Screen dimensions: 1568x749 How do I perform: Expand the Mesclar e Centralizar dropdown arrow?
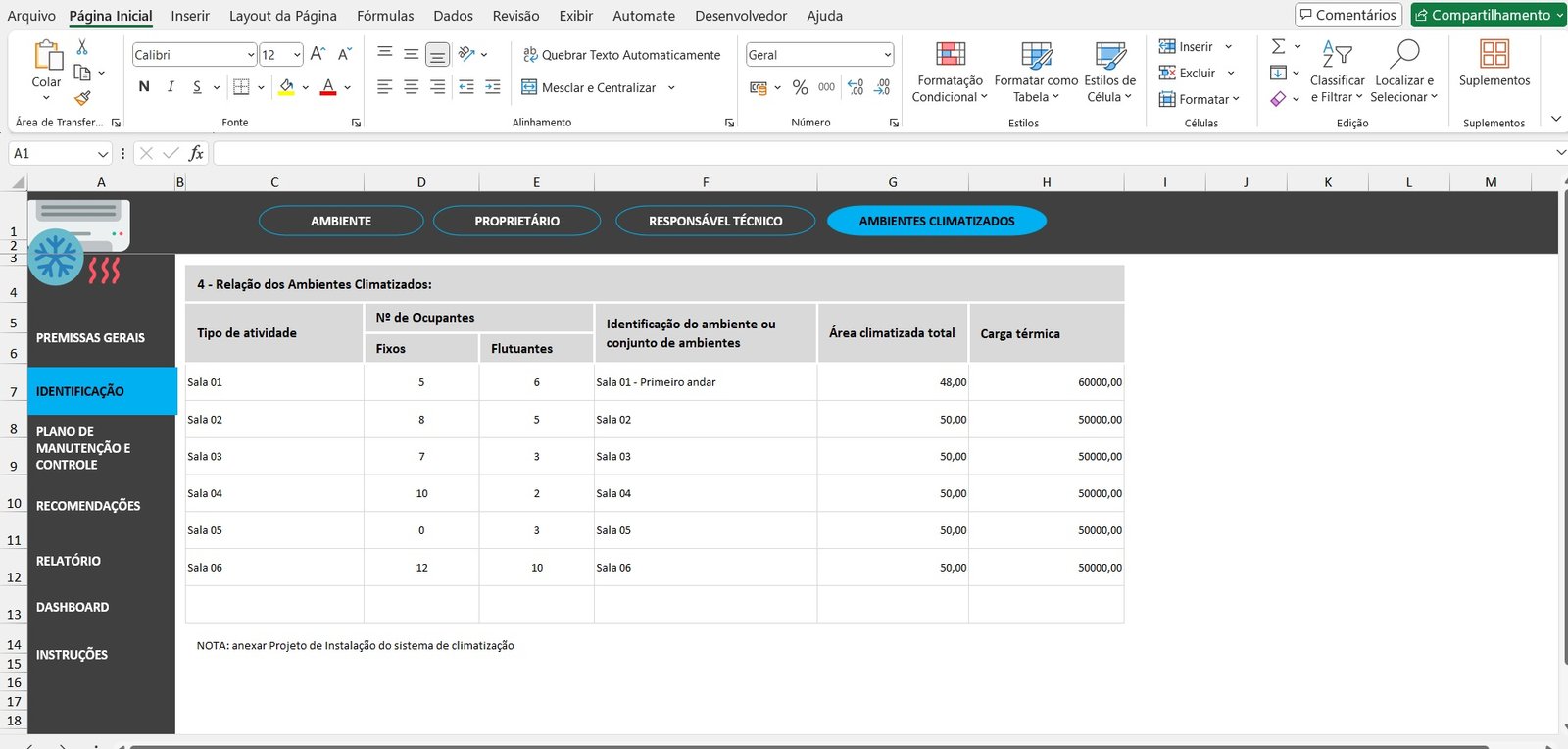671,87
